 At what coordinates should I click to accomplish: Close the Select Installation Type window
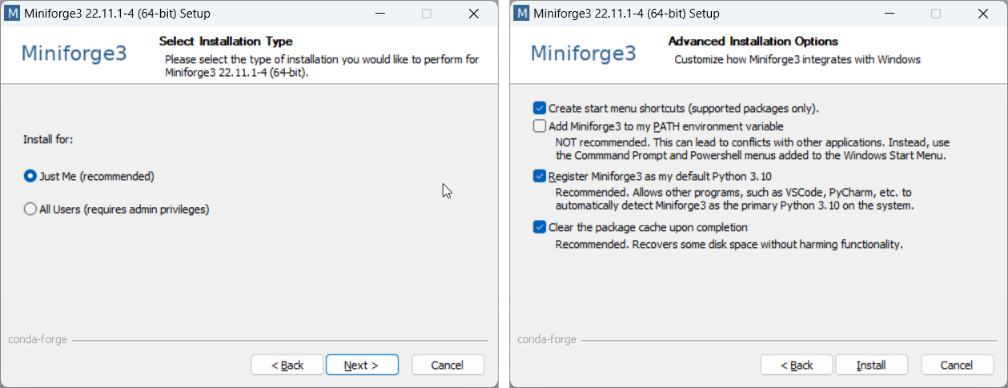[473, 13]
